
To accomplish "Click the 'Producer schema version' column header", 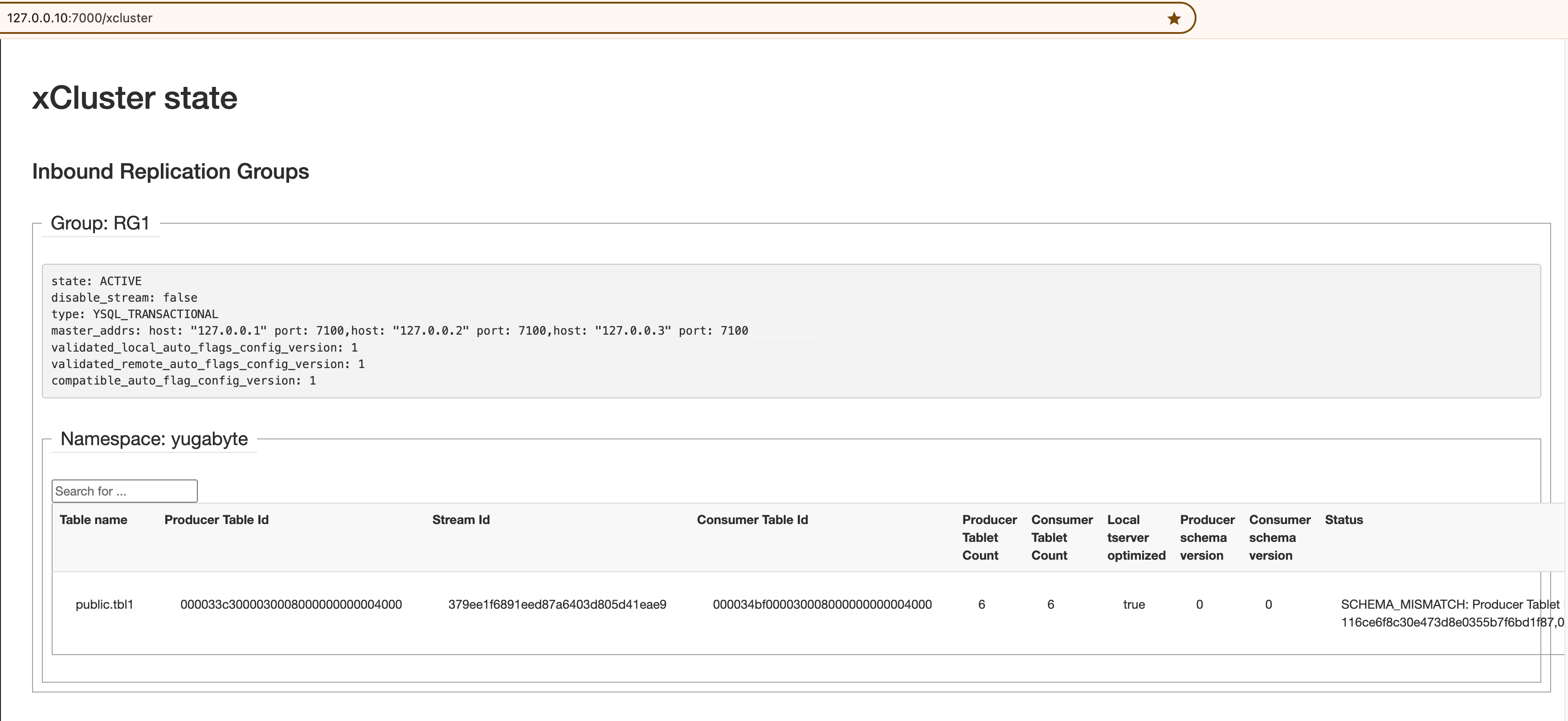I will coord(1207,537).
